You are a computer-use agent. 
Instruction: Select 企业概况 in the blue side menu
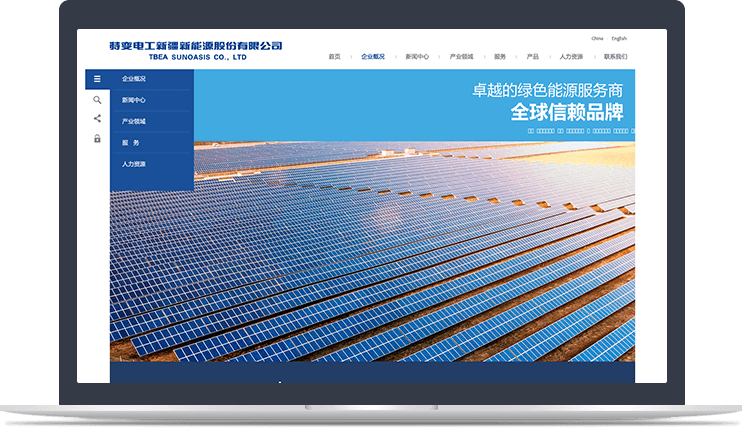(x=134, y=78)
